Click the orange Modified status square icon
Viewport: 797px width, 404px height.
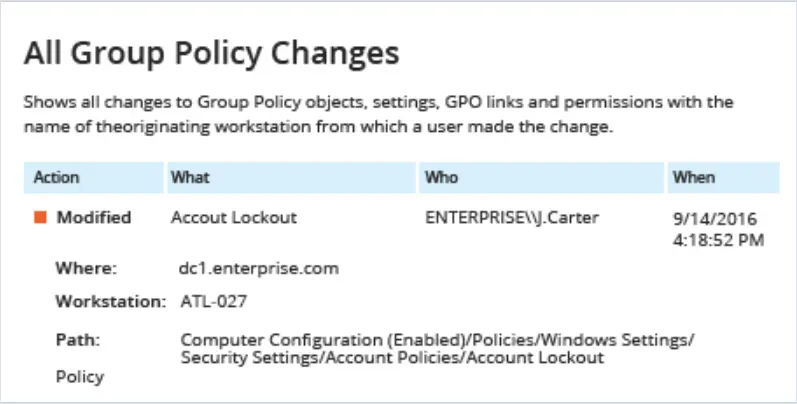[41, 217]
